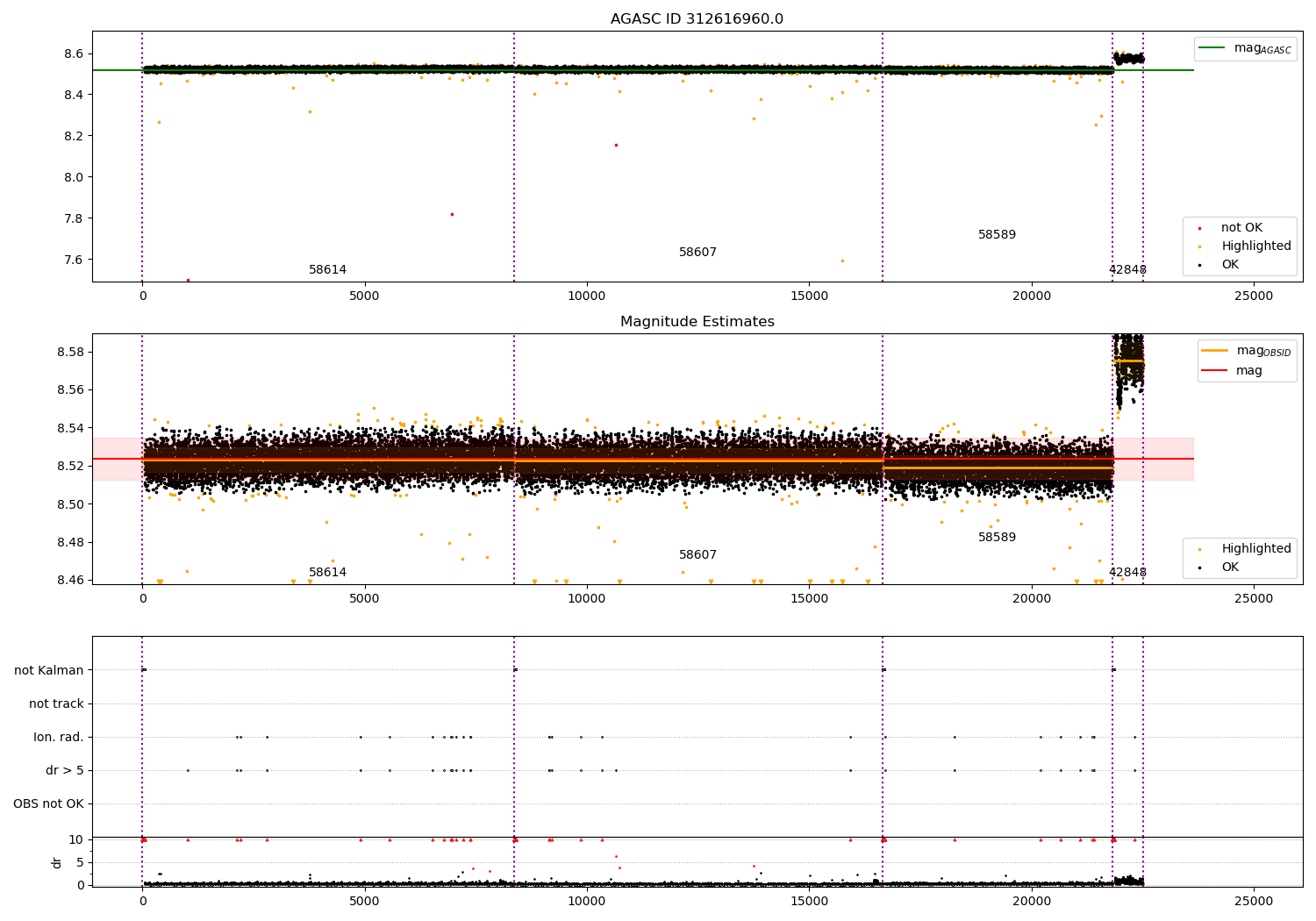Click OBSID label 58589 in the Magnitude Estimates plot
The height and width of the screenshot is (921, 1316).
tap(997, 538)
